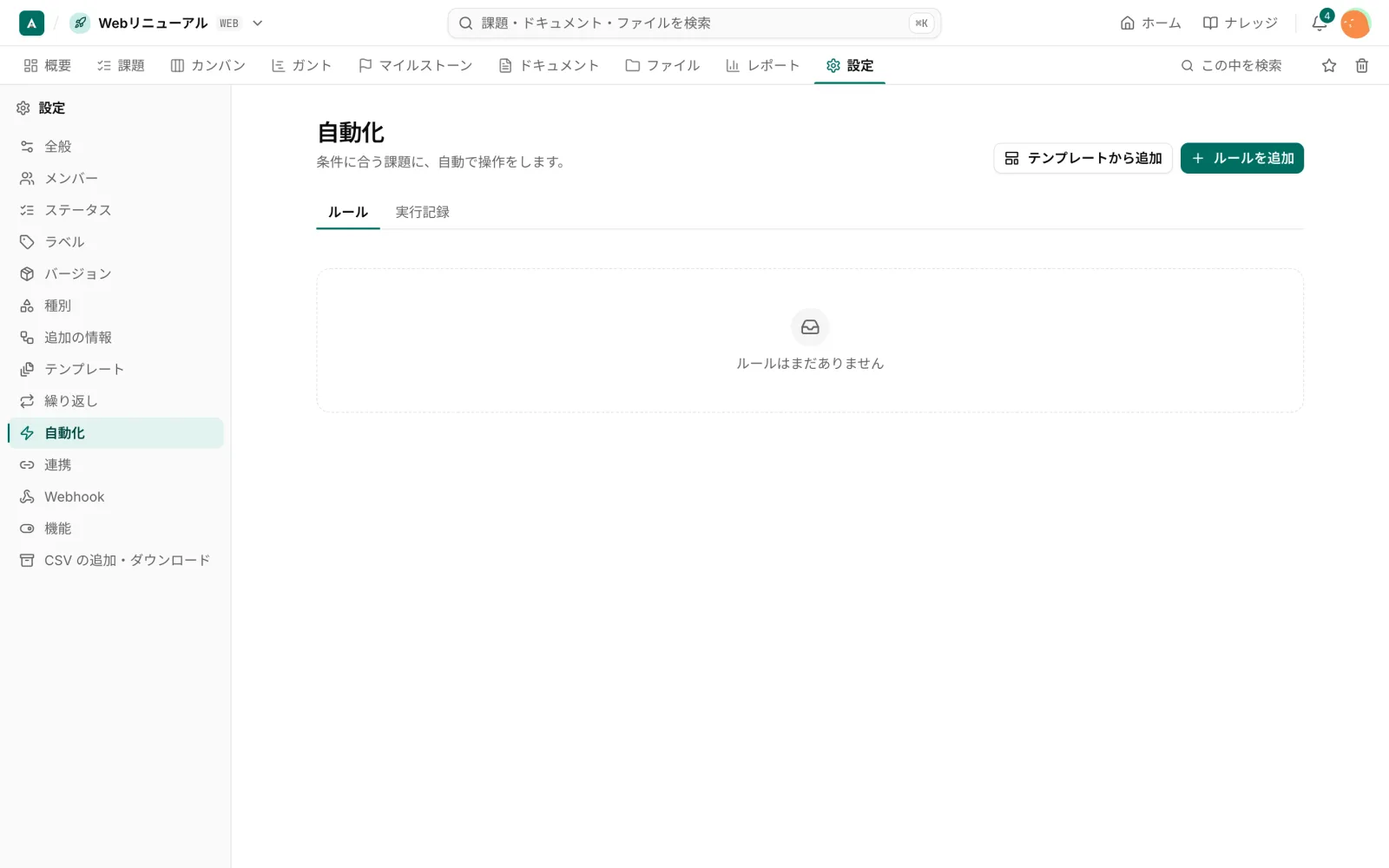Open CSV の追加・ダウンロード in the sidebar
The height and width of the screenshot is (868, 1389).
click(x=115, y=560)
